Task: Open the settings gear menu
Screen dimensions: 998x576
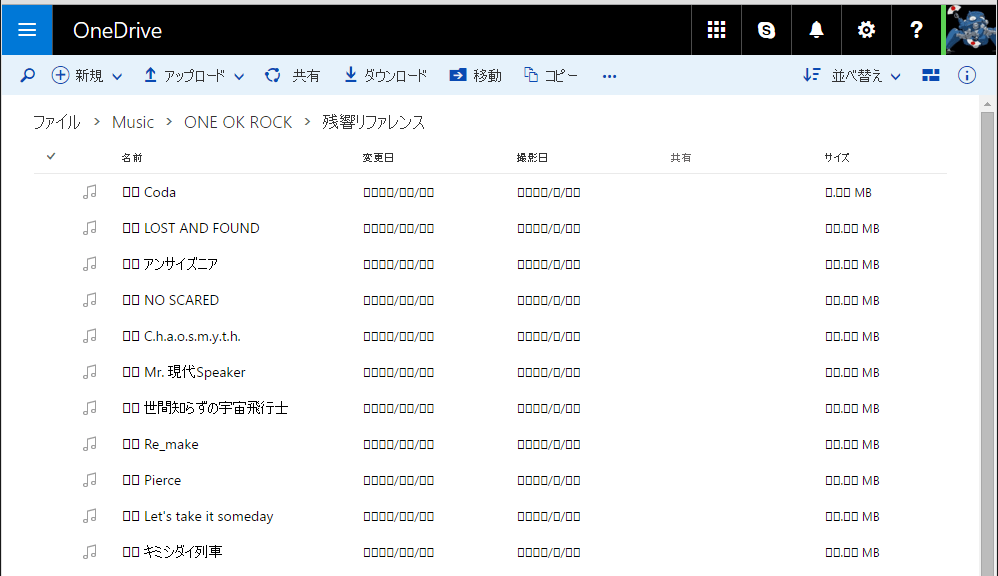Action: coord(866,29)
